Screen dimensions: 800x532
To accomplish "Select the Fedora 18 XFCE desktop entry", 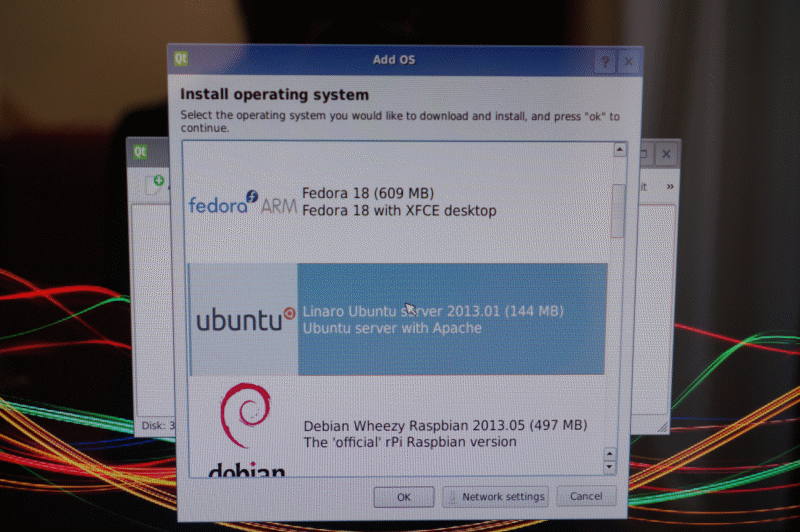I will click(x=399, y=202).
